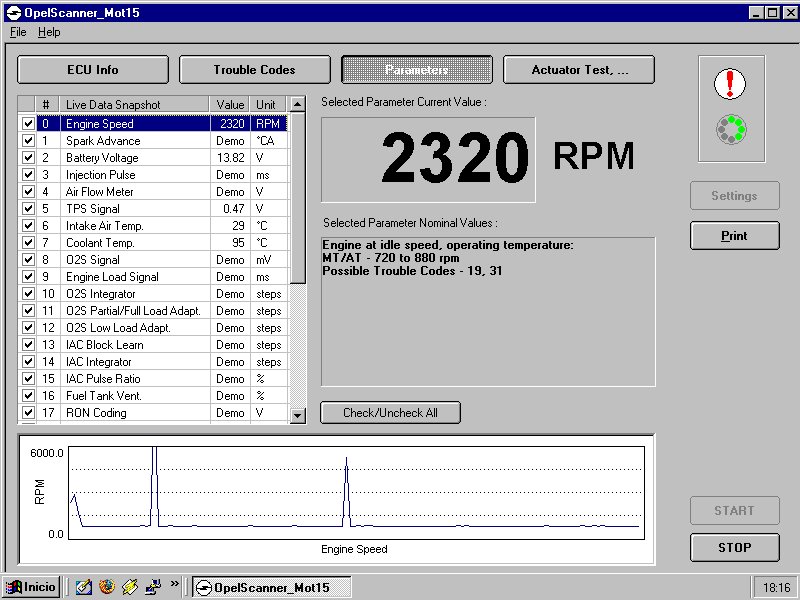Open the Inicio start menu
The image size is (800, 600).
point(31,587)
